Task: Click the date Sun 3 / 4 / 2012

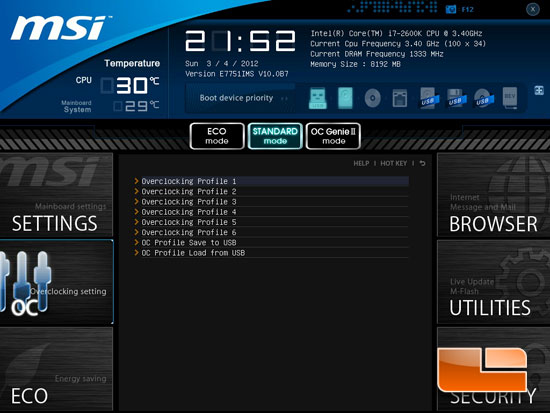Action: click(222, 64)
